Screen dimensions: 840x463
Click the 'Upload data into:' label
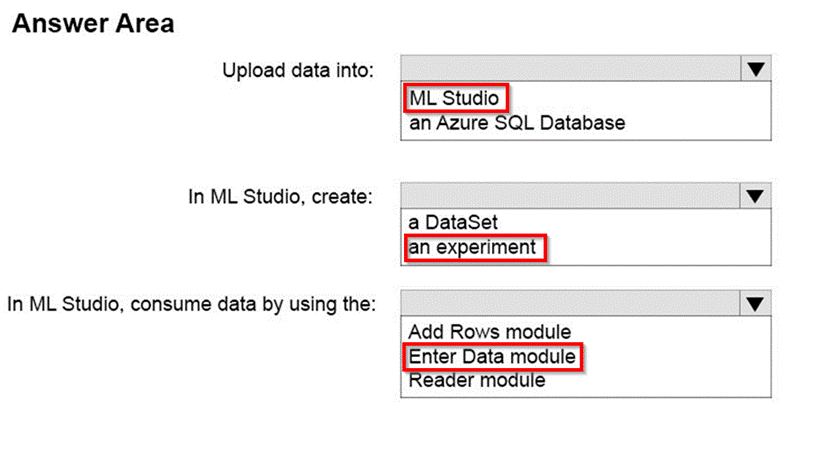click(x=299, y=70)
